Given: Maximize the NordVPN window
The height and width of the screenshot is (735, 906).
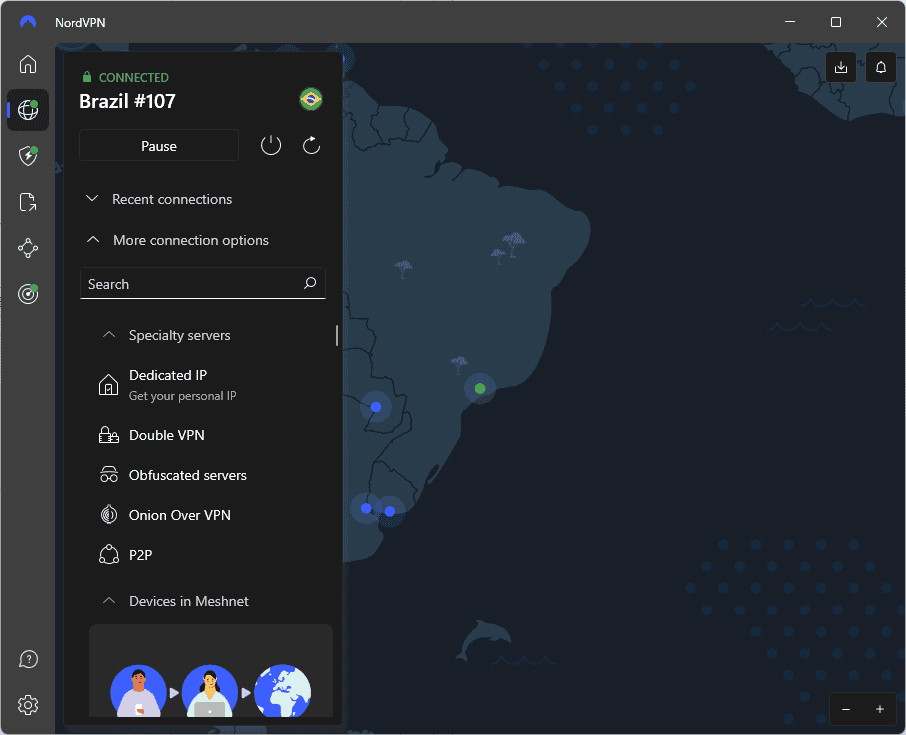Looking at the screenshot, I should point(836,22).
